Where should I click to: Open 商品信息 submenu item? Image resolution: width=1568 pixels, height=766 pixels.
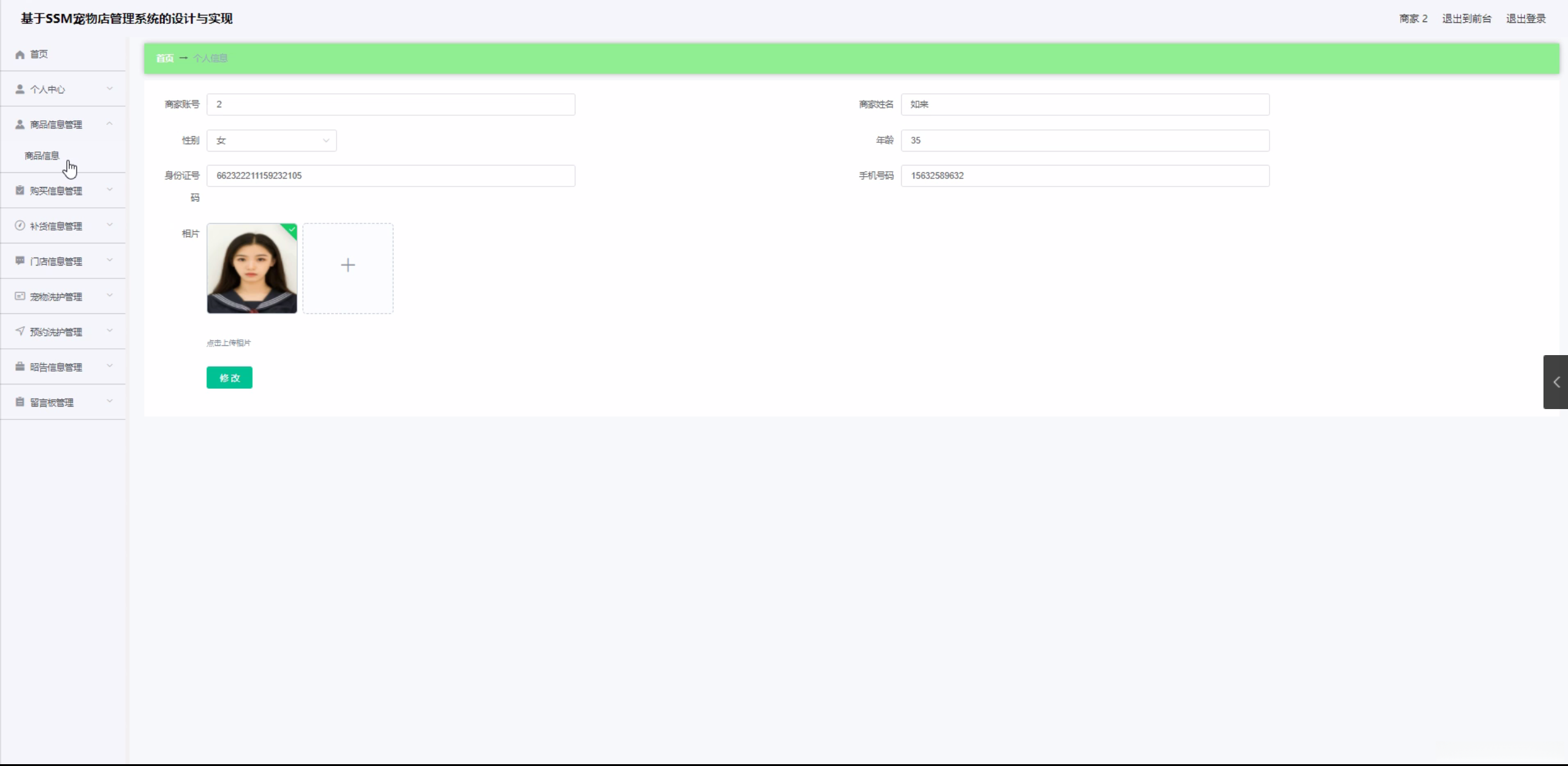tap(42, 156)
